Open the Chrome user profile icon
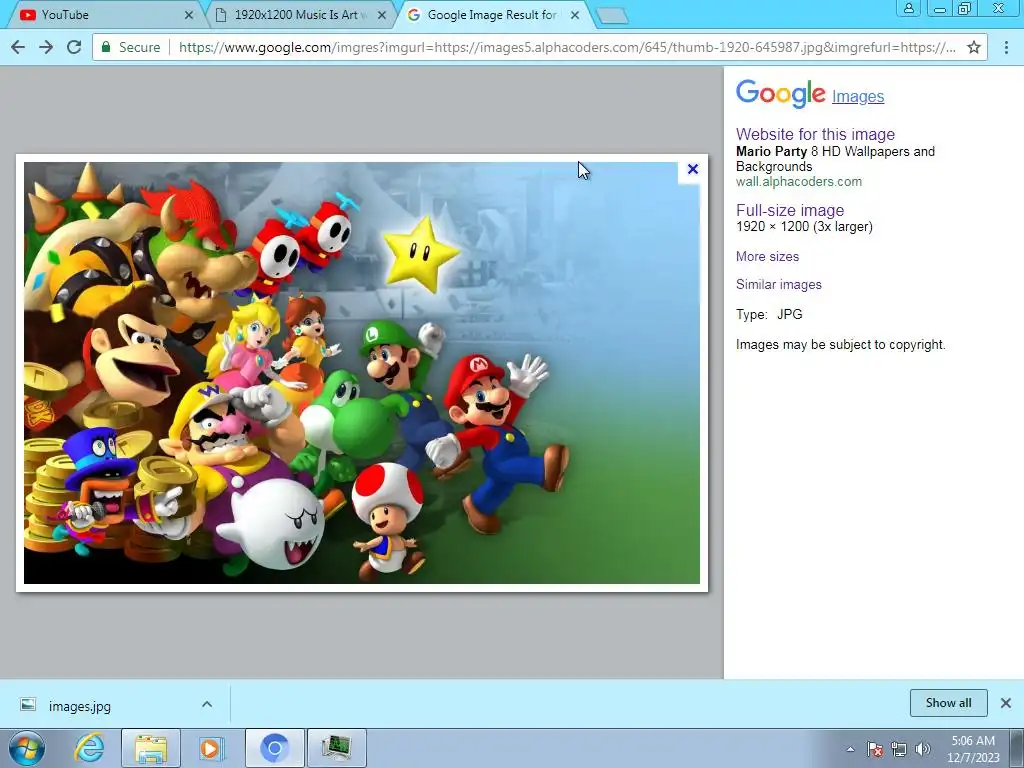1024x768 pixels. [908, 8]
